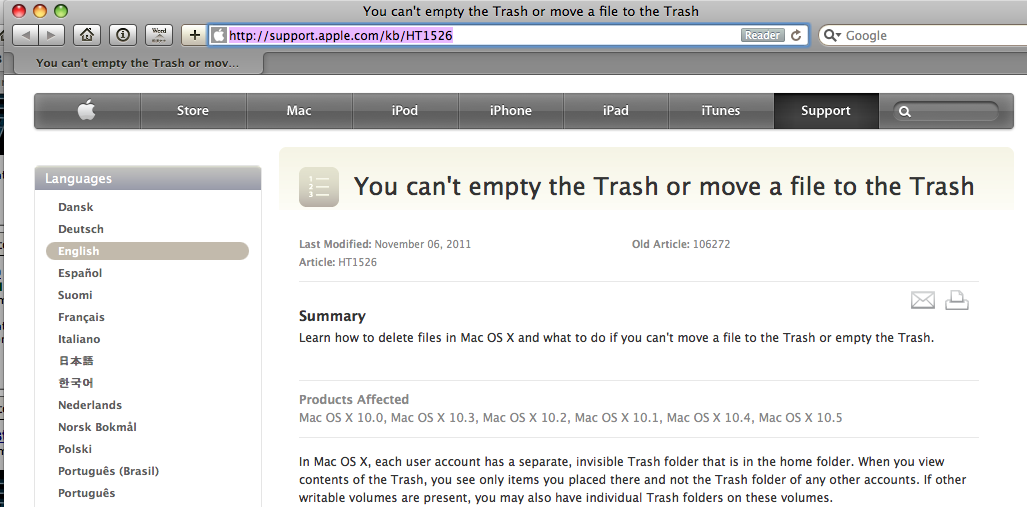This screenshot has width=1027, height=507.
Task: Switch language to Español
Action: click(x=80, y=273)
